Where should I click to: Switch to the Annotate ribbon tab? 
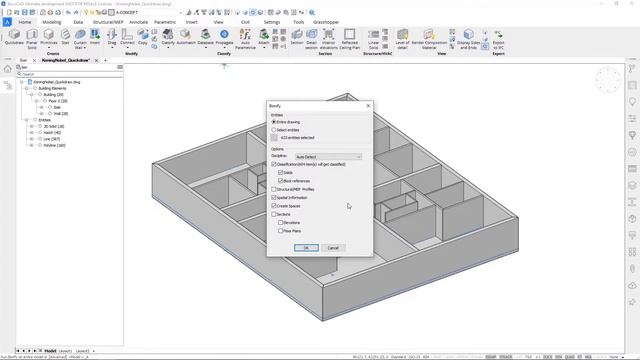pos(138,22)
